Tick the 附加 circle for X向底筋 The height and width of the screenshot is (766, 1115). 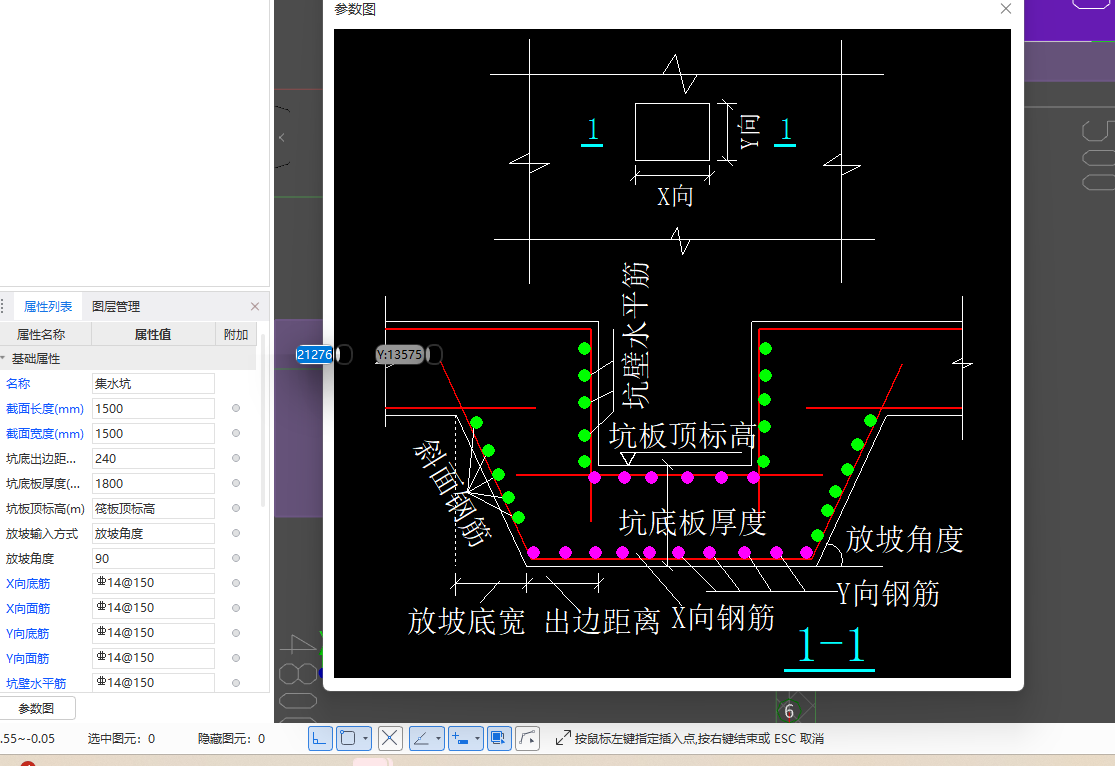pos(236,583)
